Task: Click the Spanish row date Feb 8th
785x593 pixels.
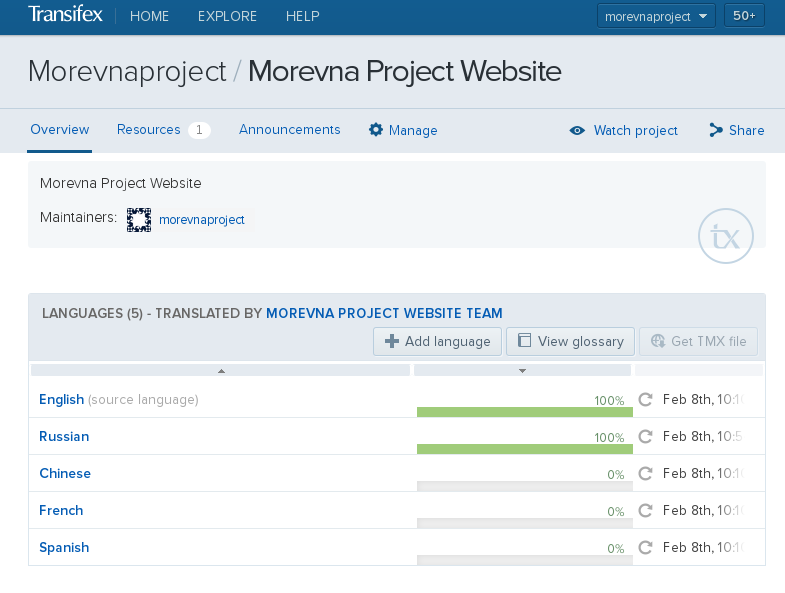Action: 703,548
